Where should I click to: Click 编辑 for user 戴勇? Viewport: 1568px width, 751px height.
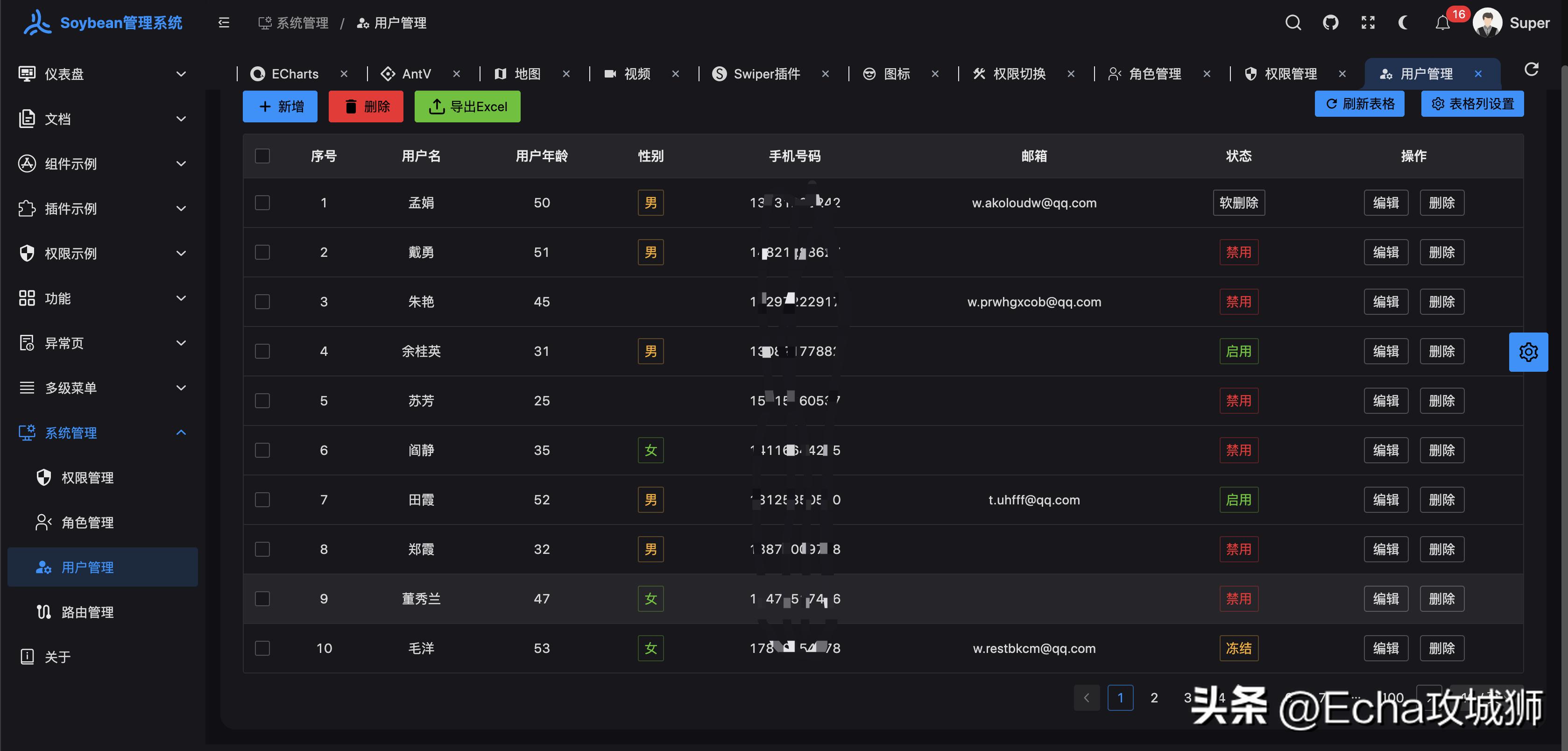[1385, 252]
